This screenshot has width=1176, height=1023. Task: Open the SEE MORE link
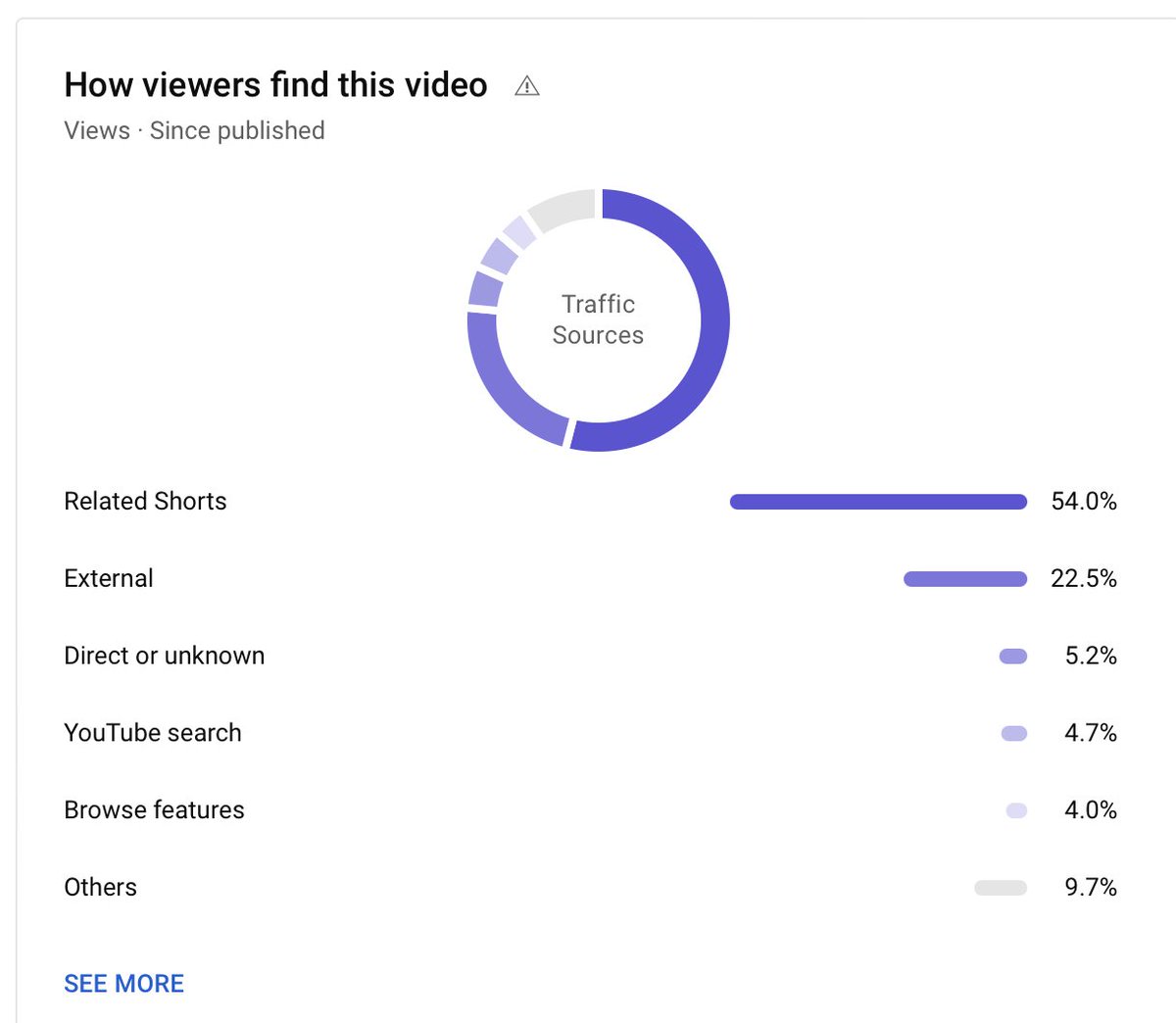pos(123,984)
